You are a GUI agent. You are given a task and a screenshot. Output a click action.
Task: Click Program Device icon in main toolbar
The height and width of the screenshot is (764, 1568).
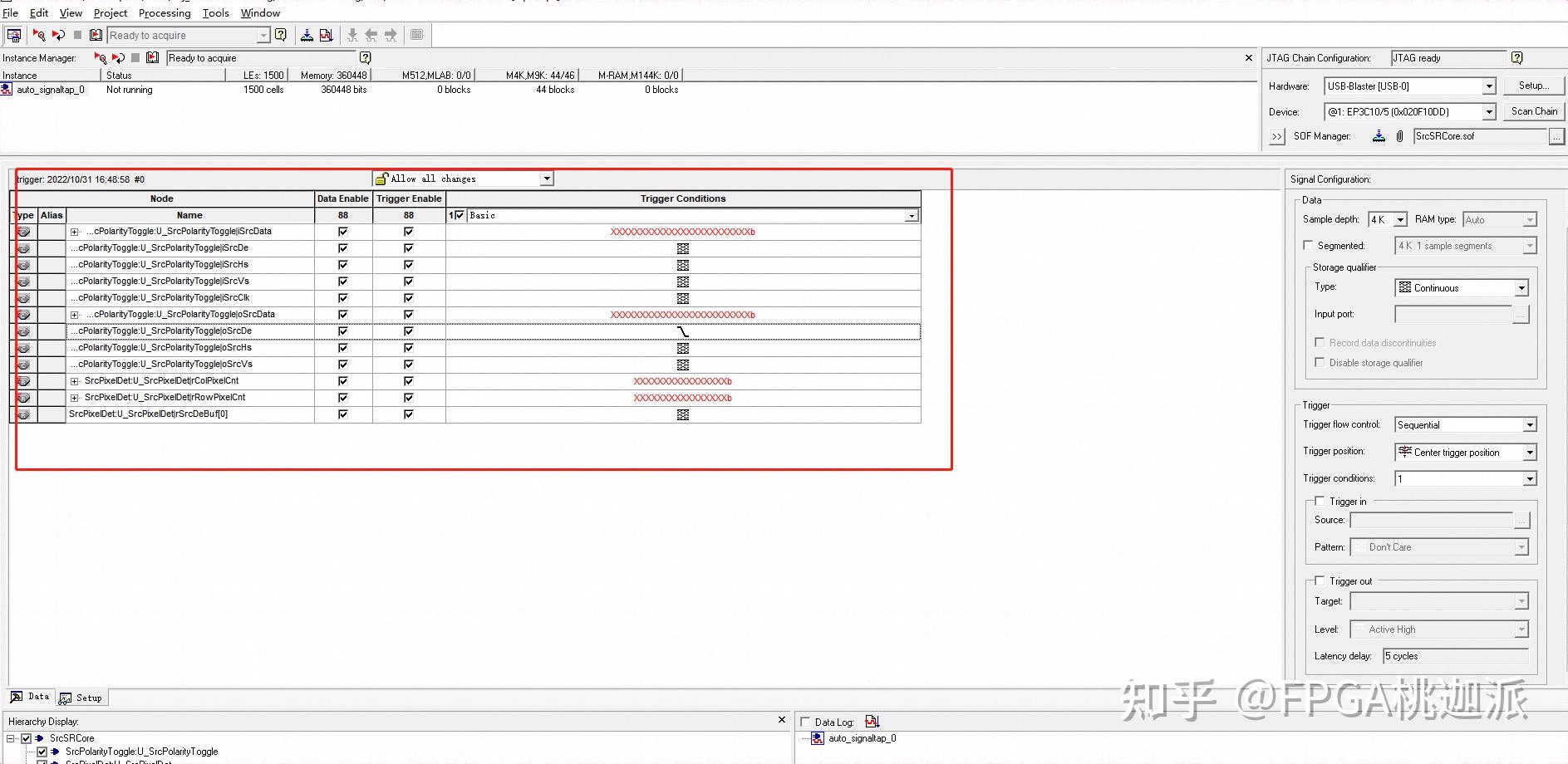307,35
